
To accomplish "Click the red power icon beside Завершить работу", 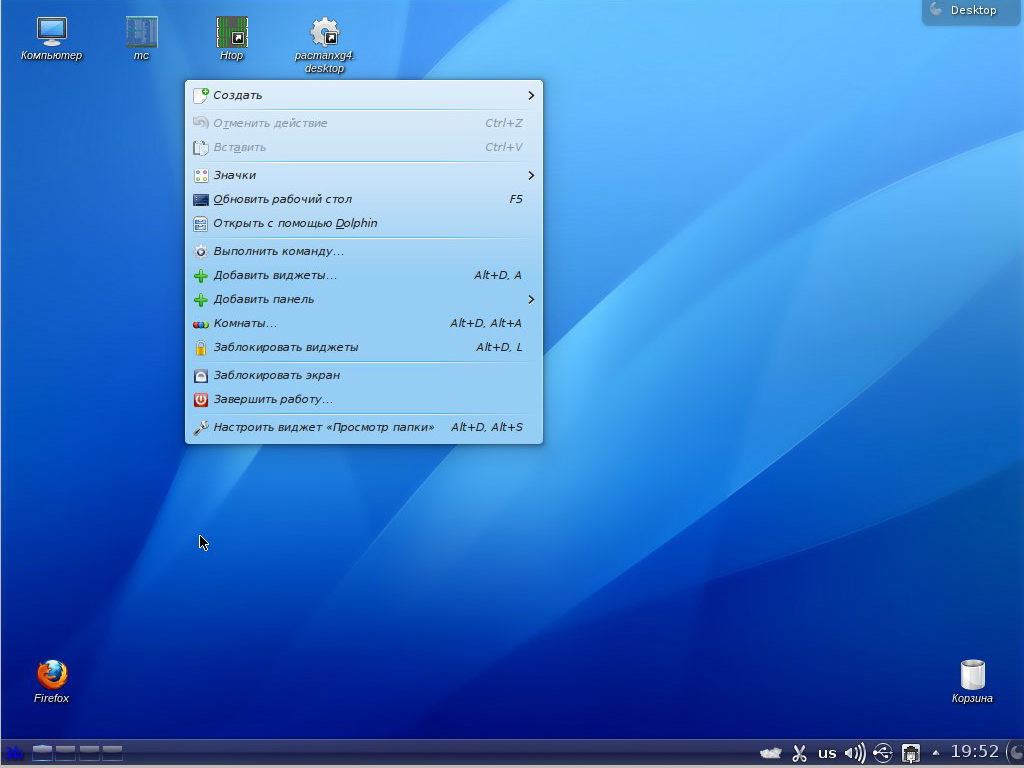I will 201,400.
